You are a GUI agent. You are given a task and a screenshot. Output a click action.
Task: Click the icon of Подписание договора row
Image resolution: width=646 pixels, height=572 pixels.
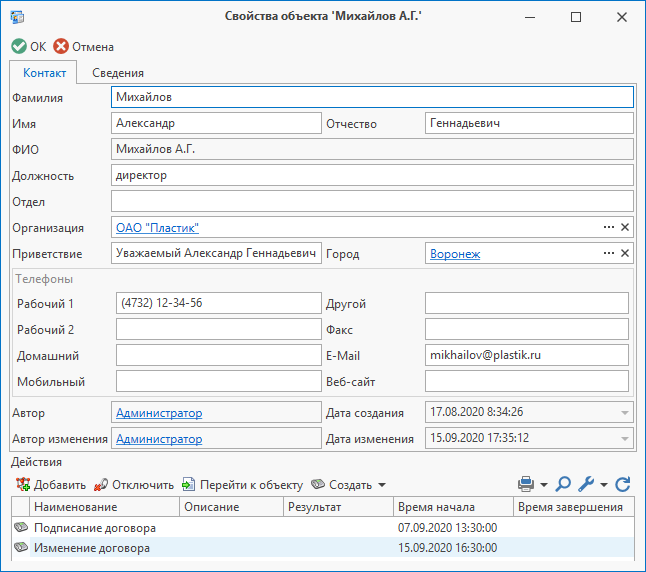click(x=21, y=527)
